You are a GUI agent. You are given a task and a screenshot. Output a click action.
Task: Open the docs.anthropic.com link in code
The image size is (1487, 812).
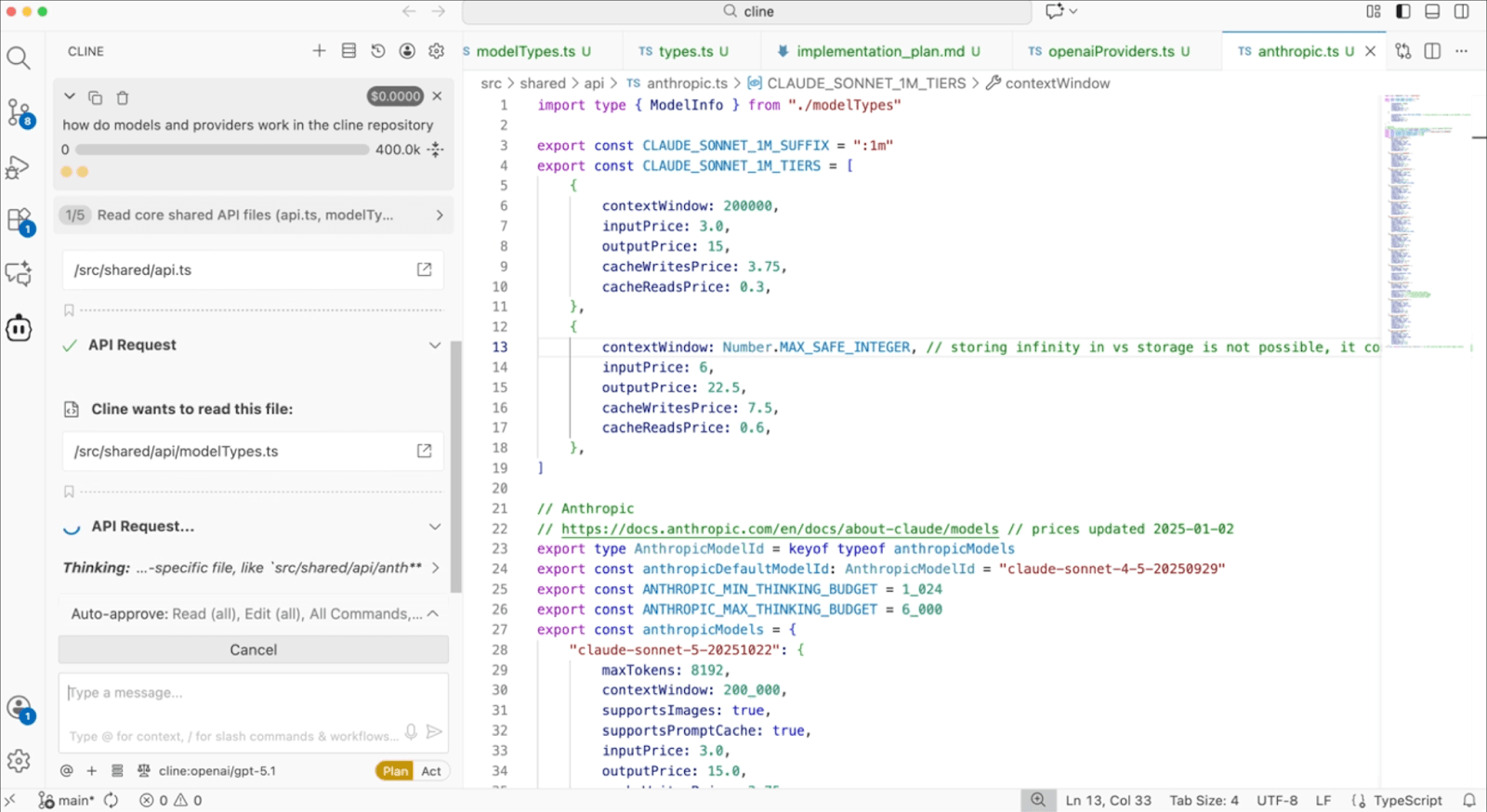(x=779, y=529)
